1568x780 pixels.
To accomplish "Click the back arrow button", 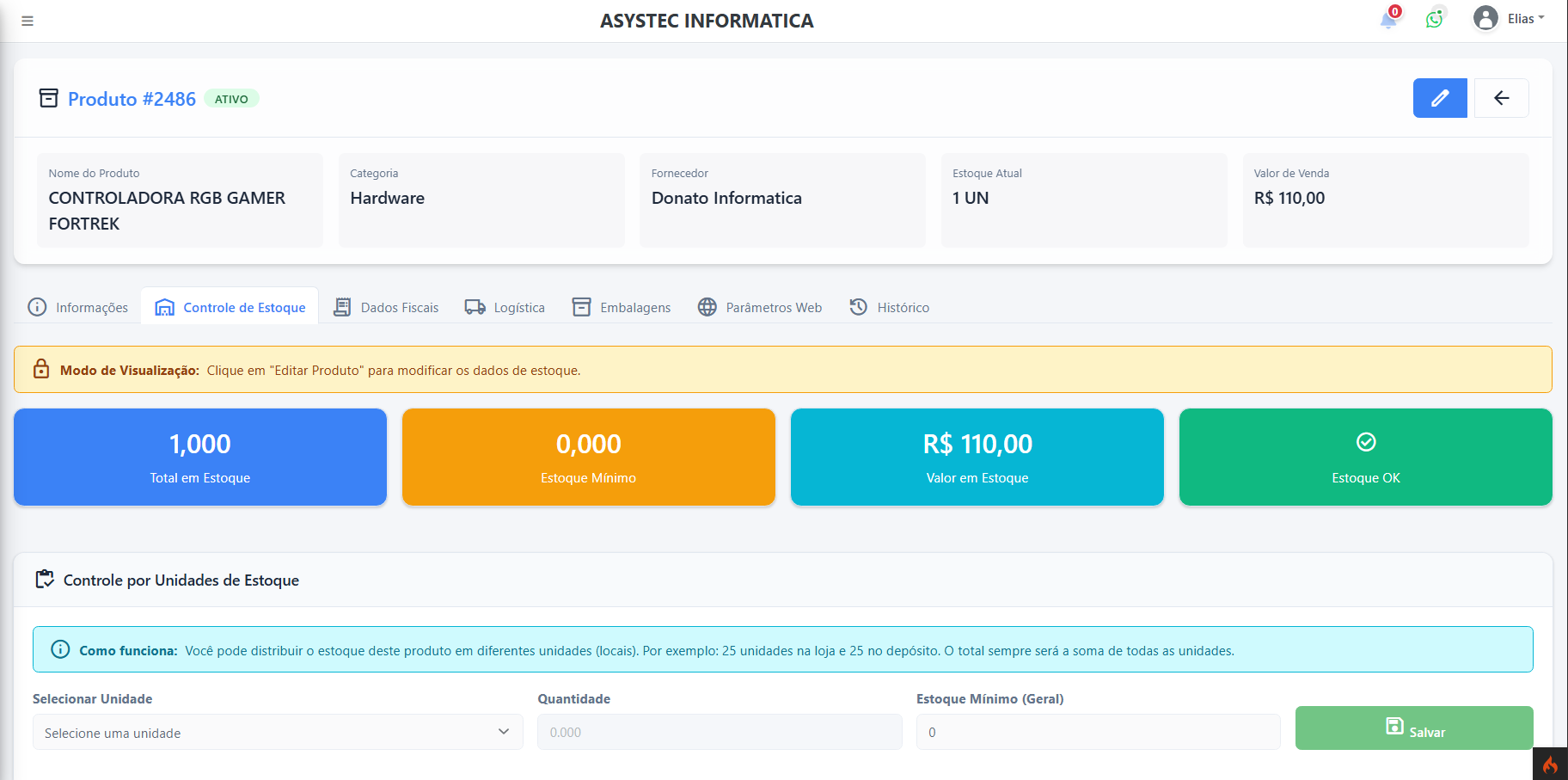I will tap(1501, 98).
